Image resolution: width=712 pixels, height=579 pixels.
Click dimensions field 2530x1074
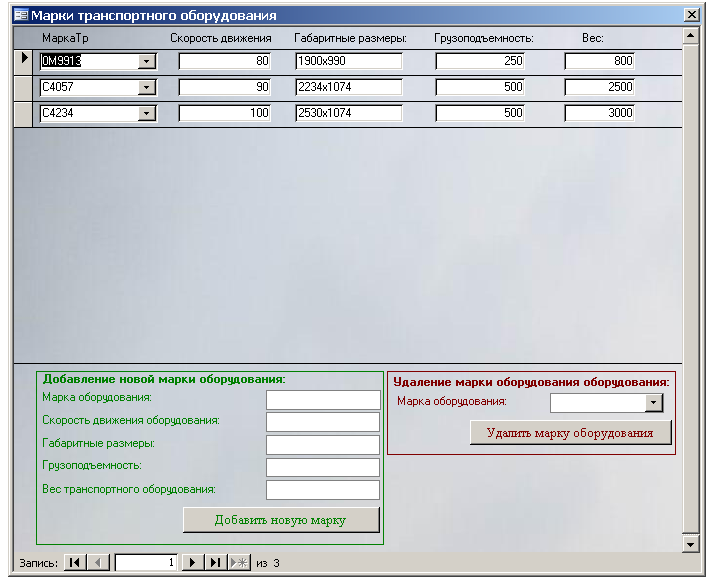pos(349,114)
